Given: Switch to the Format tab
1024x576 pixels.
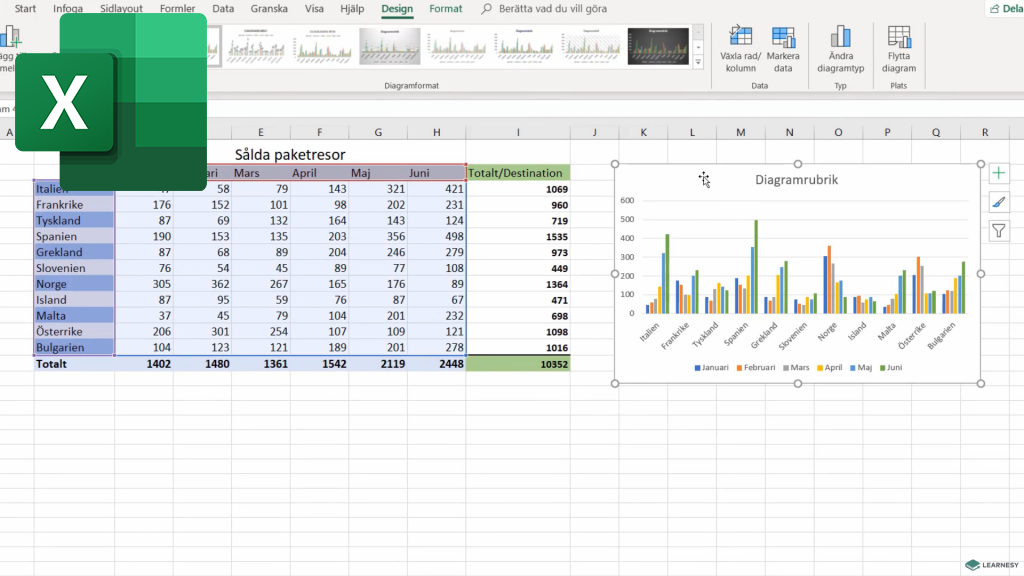Looking at the screenshot, I should point(445,8).
